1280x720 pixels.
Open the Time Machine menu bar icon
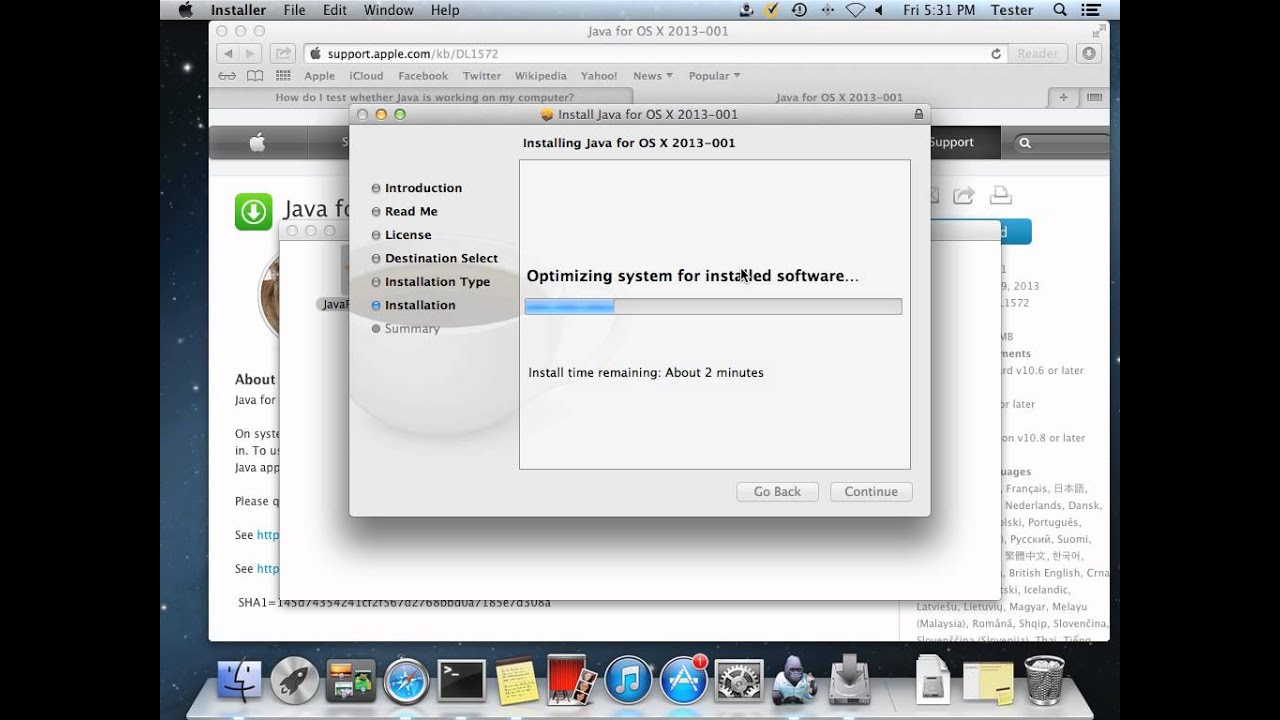799,10
